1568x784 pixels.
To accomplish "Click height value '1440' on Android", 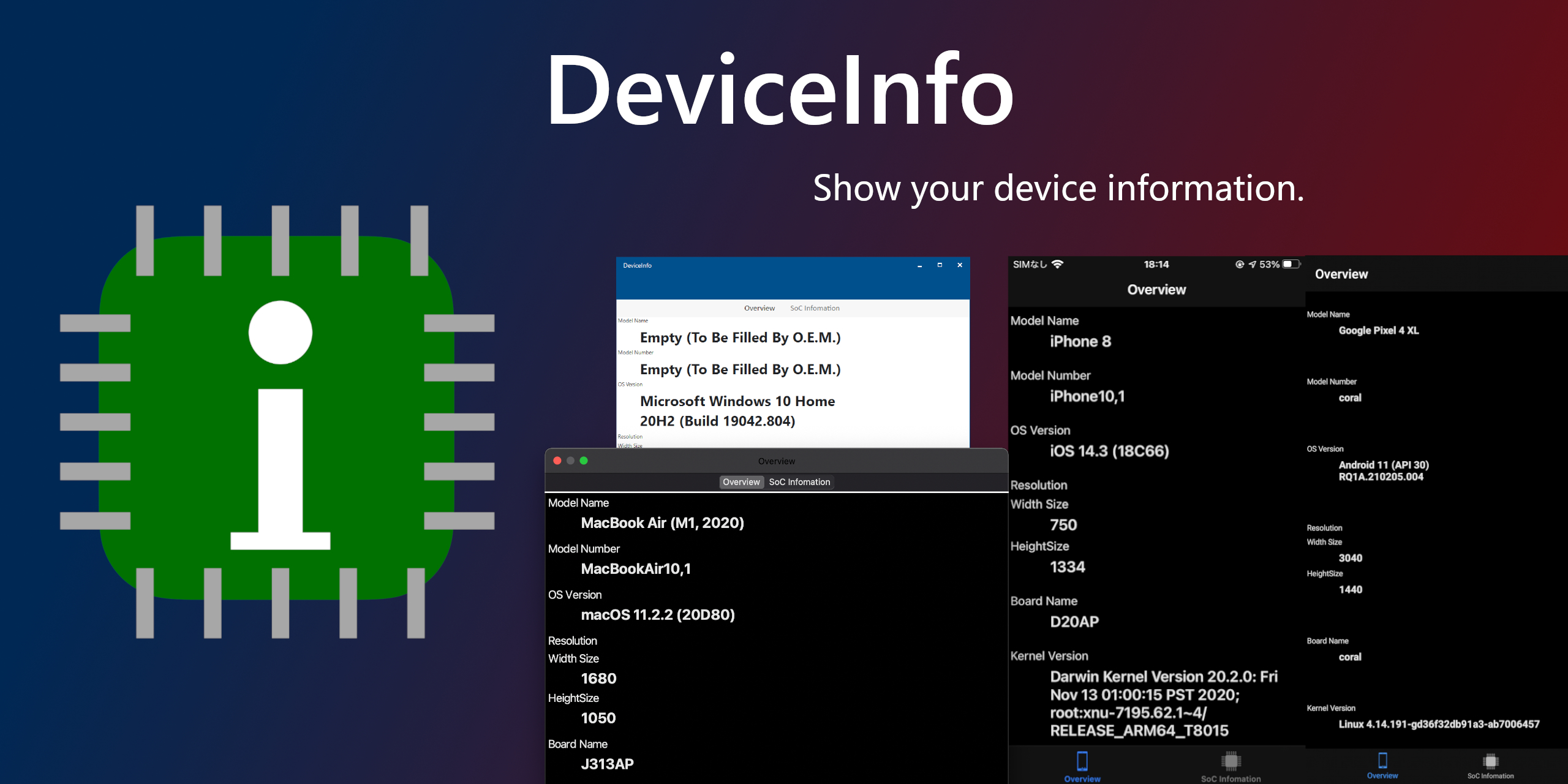I will click(x=1351, y=590).
